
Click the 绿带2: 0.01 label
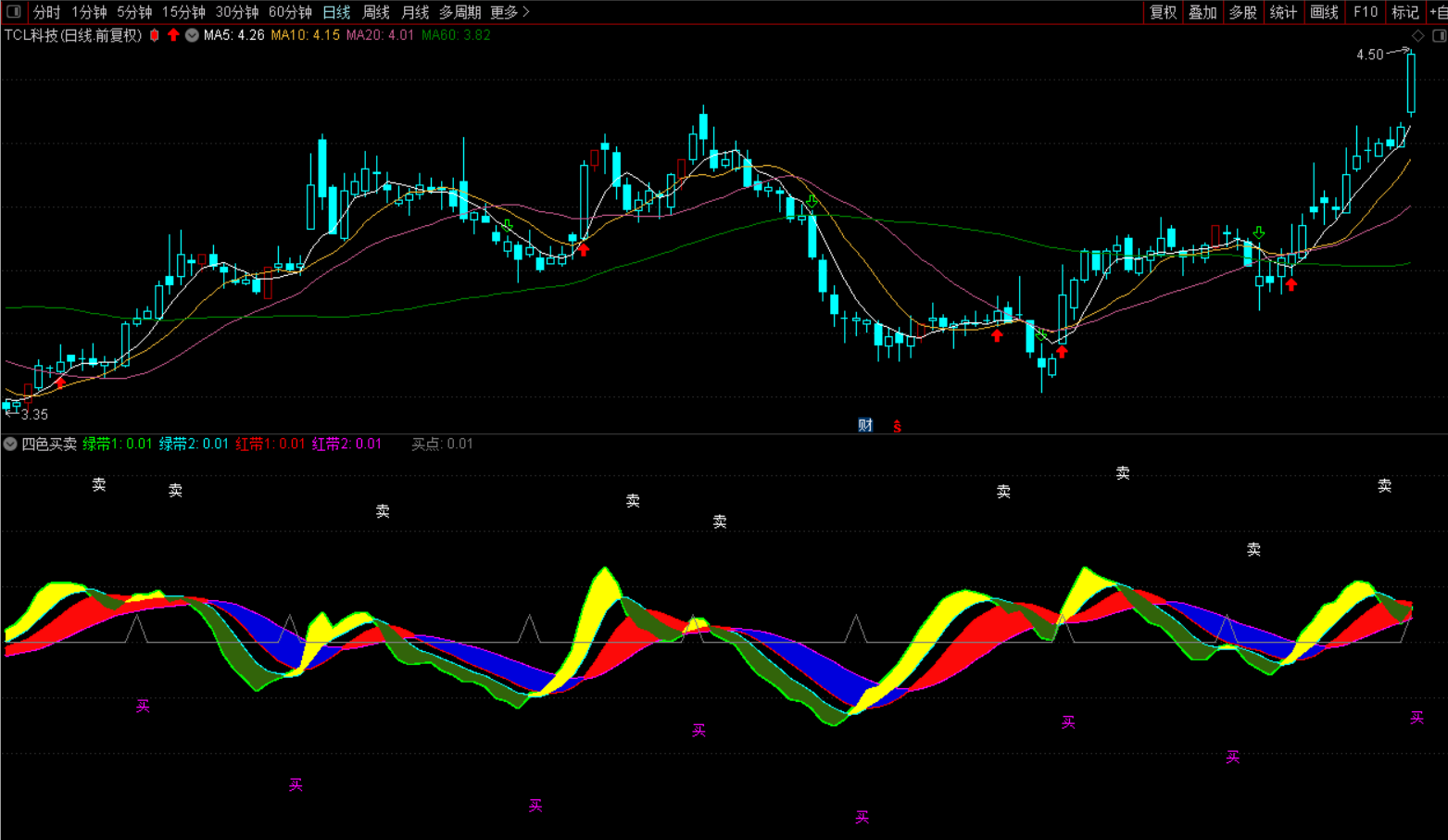194,444
